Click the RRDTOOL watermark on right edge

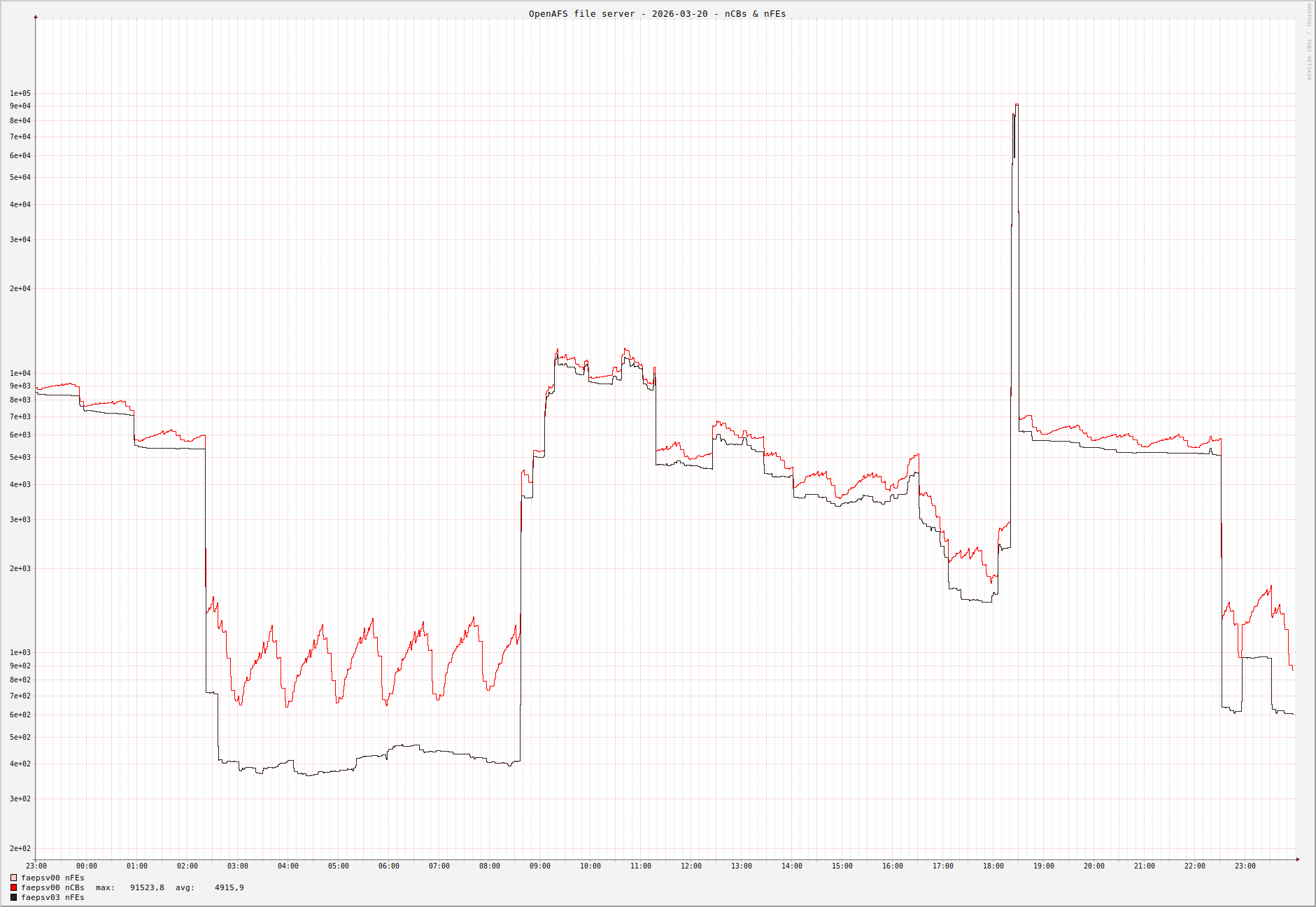coord(1309,42)
